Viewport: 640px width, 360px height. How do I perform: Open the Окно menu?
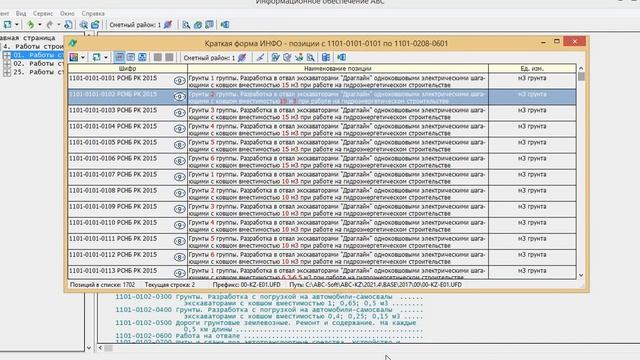pos(67,13)
